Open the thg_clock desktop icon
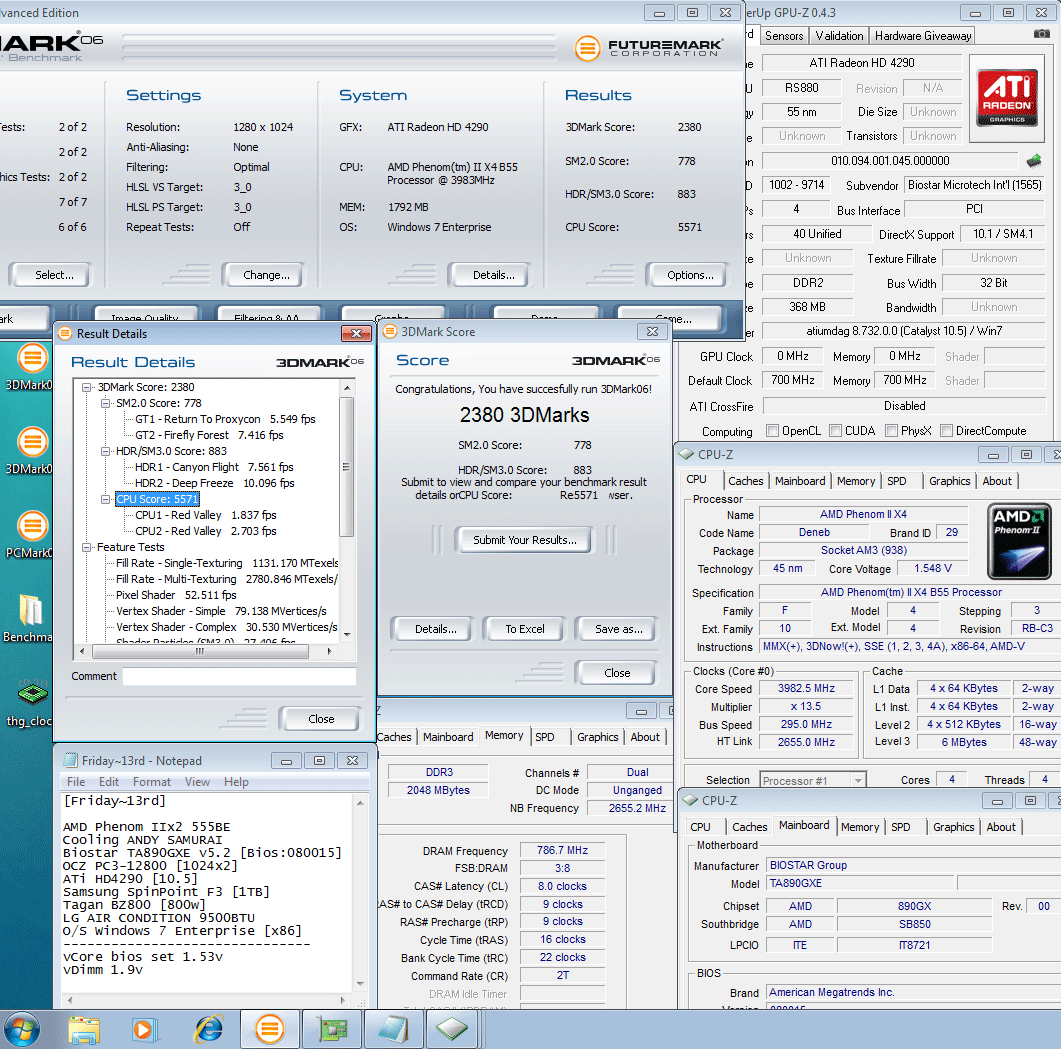 [32, 693]
